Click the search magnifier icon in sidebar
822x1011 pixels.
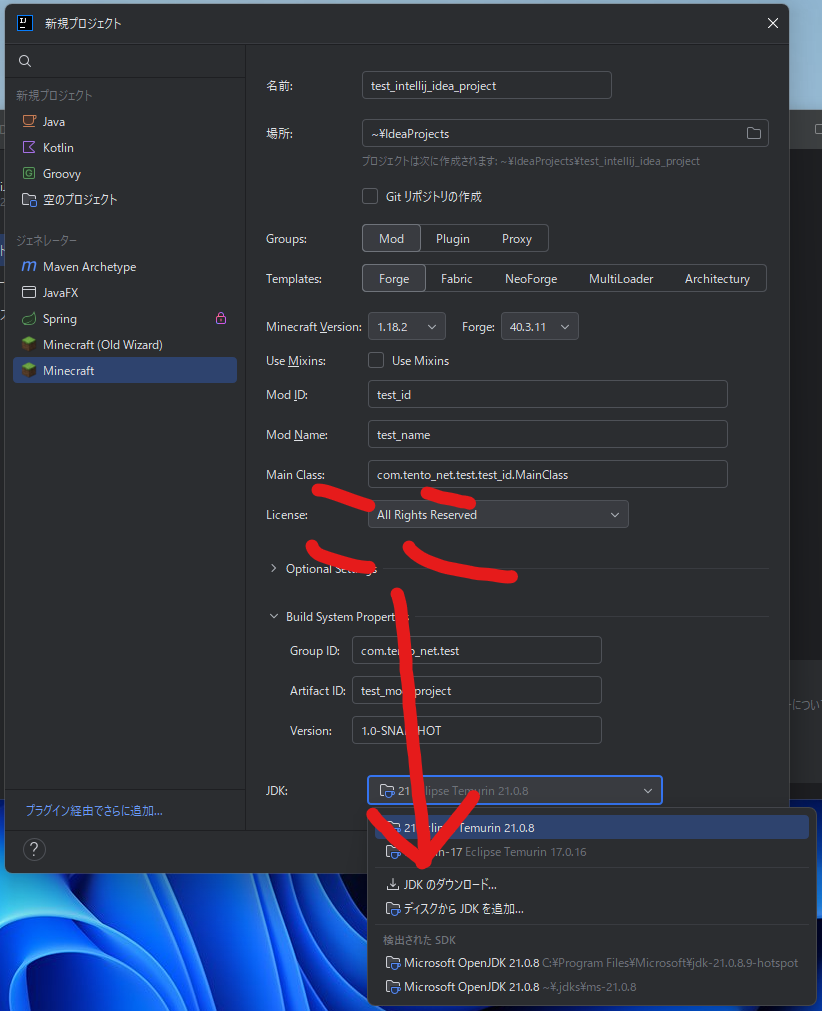pyautogui.click(x=25, y=62)
